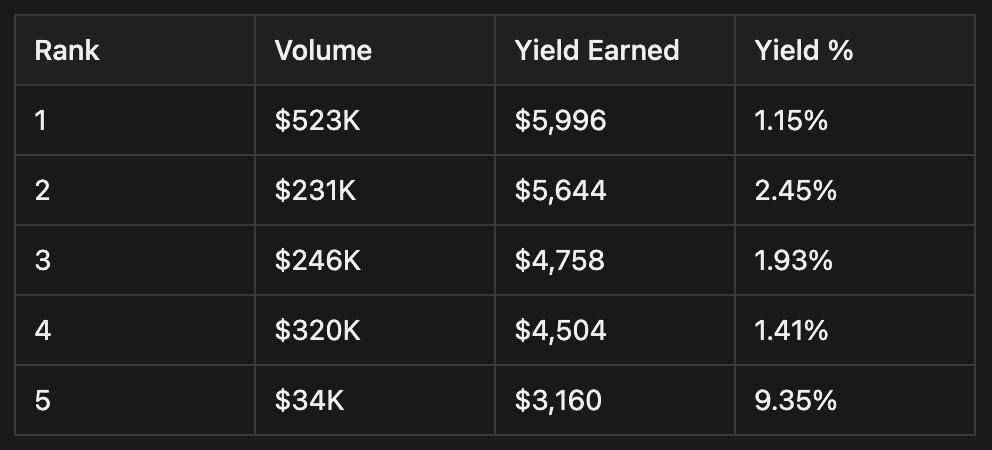Click the rank 5 cell
992x450 pixels.
pyautogui.click(x=41, y=401)
